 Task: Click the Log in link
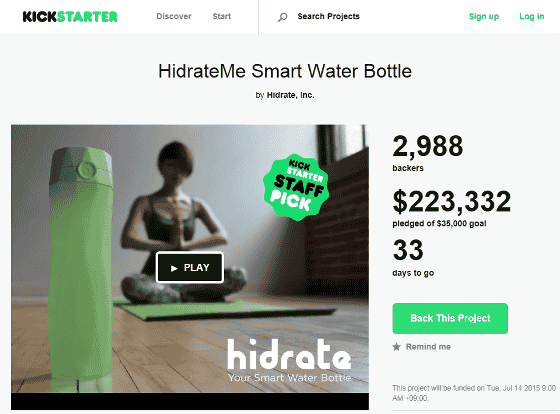click(532, 16)
